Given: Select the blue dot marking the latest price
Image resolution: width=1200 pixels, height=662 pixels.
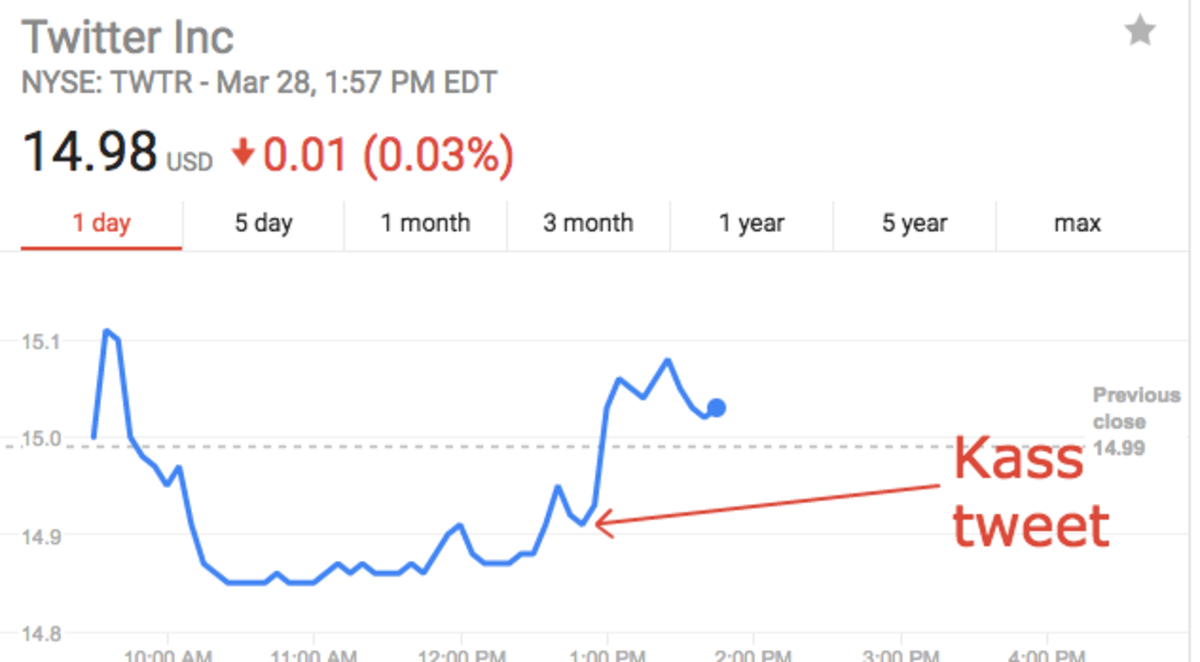Looking at the screenshot, I should tap(716, 406).
